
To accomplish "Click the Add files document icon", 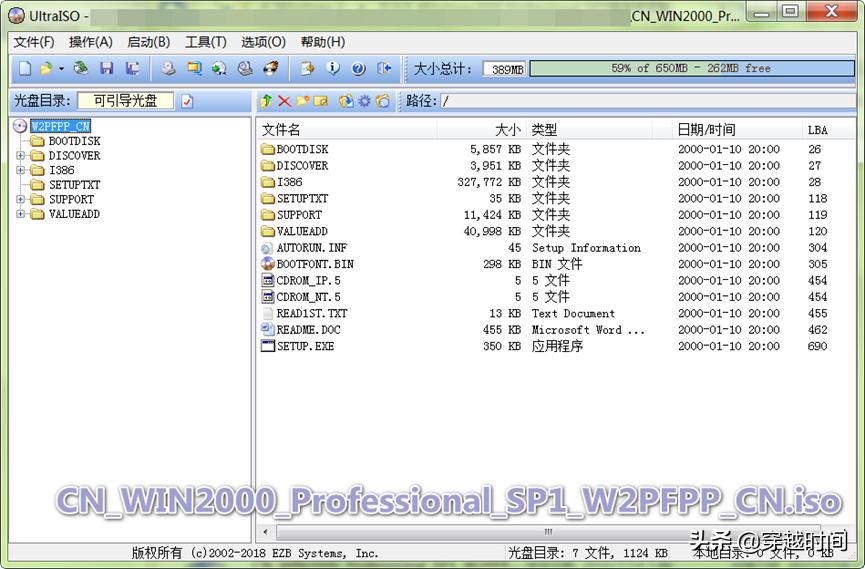I will click(x=307, y=68).
